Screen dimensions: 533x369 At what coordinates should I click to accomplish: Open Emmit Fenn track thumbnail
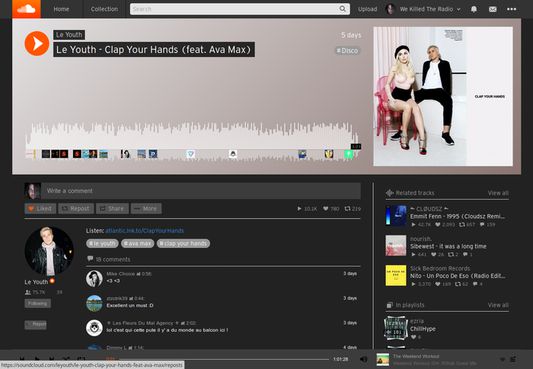[x=396, y=215]
